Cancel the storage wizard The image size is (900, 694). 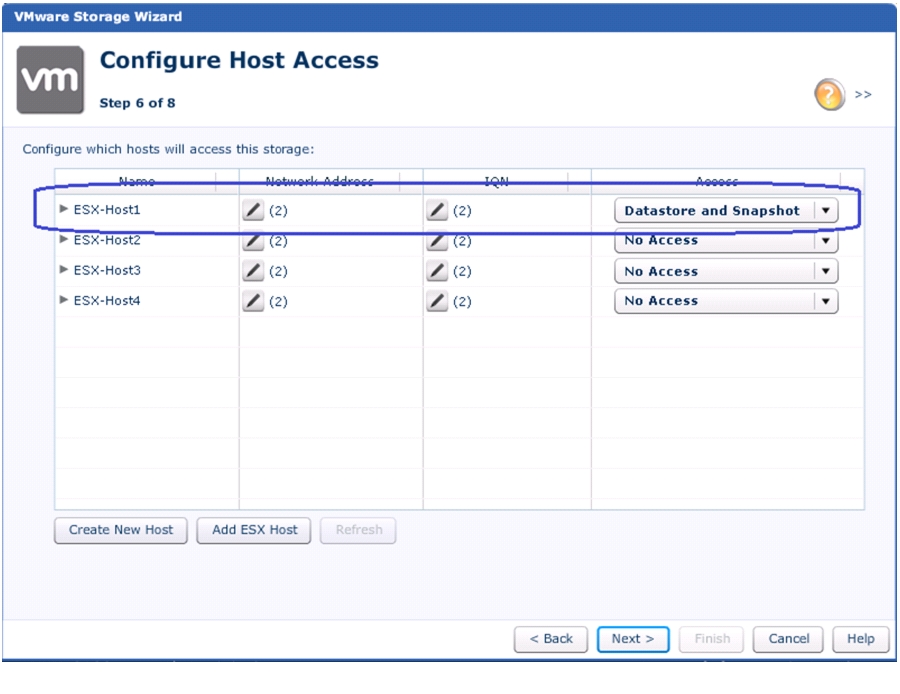click(788, 639)
